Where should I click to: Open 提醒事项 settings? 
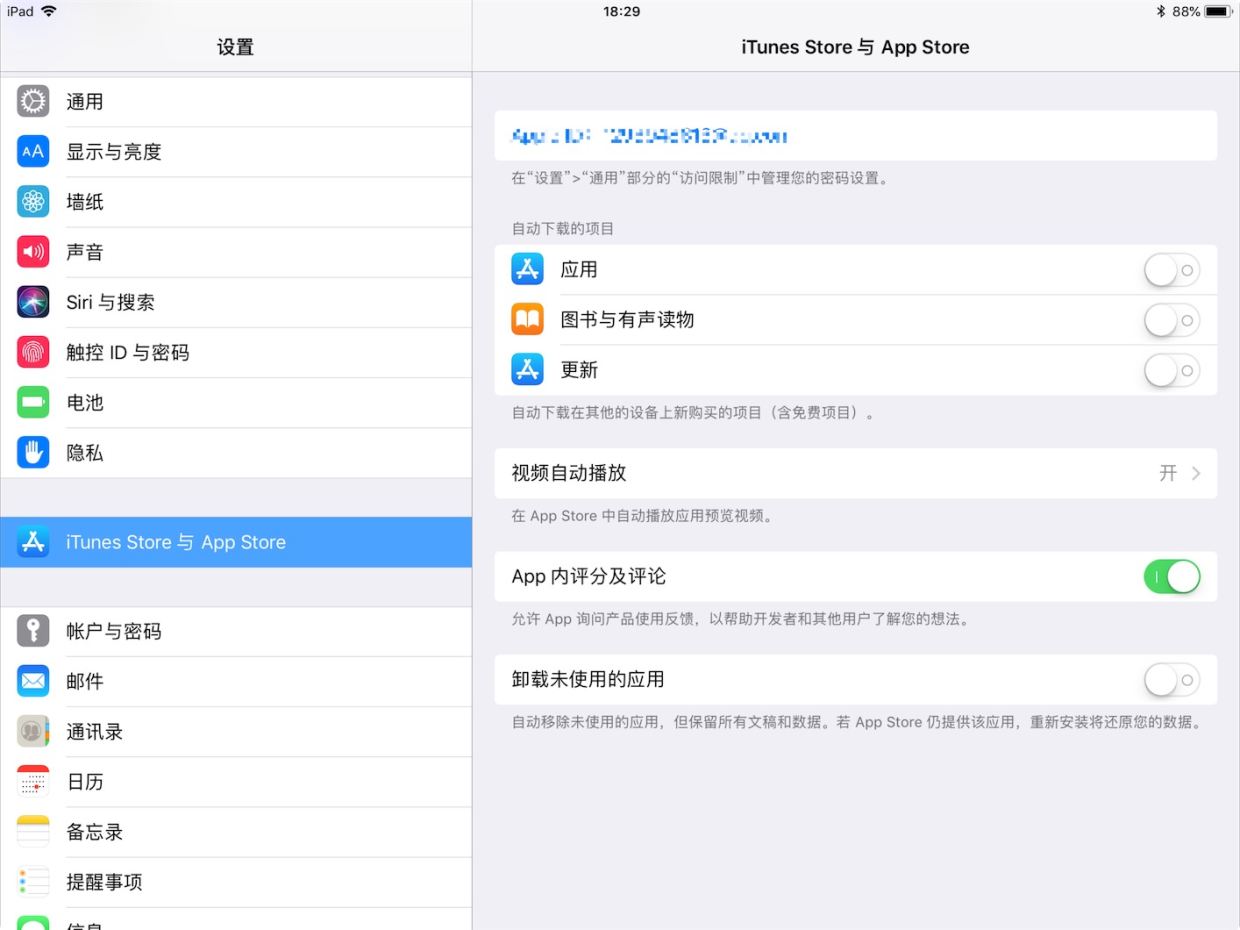click(x=236, y=882)
